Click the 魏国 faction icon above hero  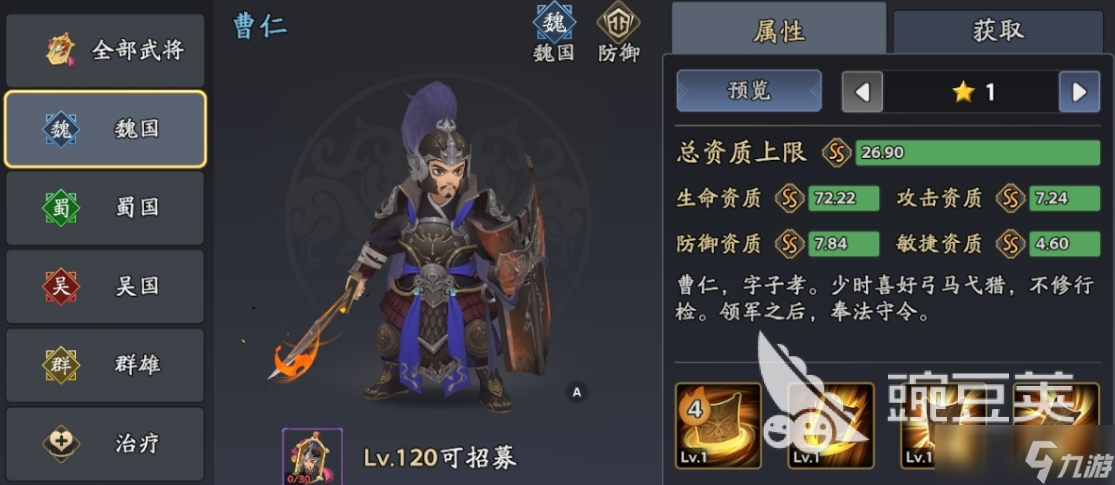(555, 22)
